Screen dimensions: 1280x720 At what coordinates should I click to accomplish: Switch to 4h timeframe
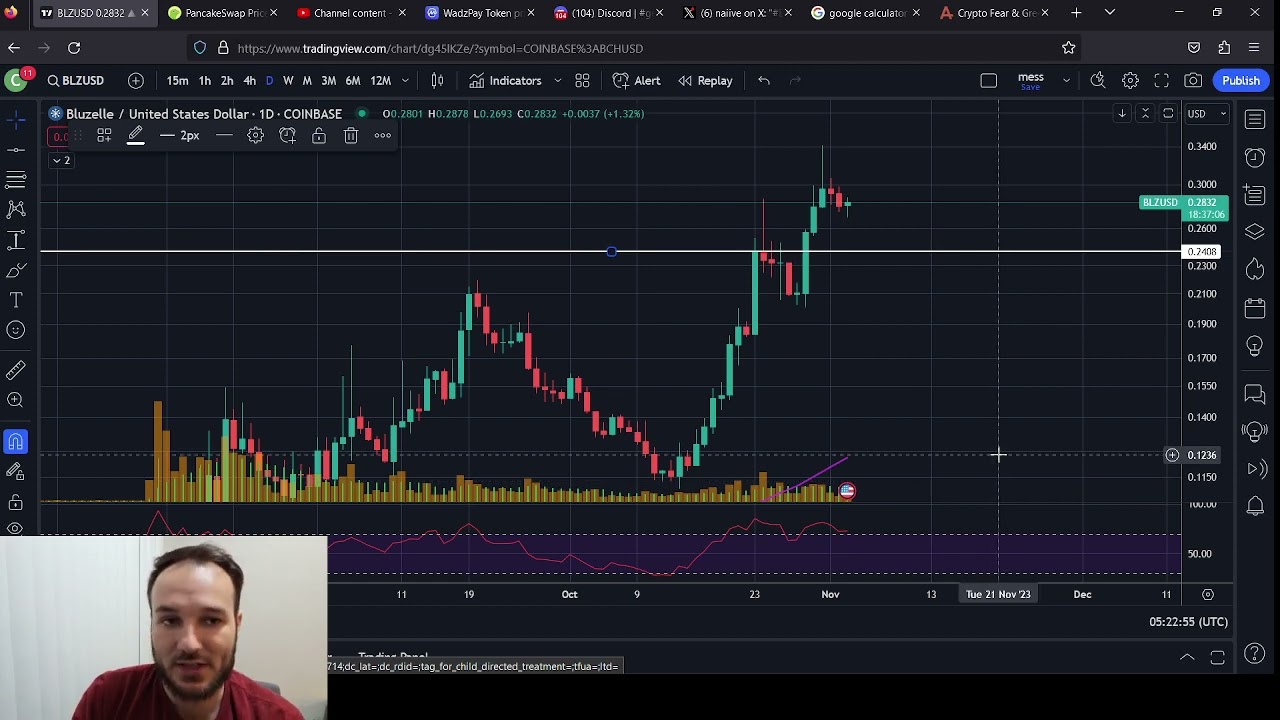click(x=250, y=80)
